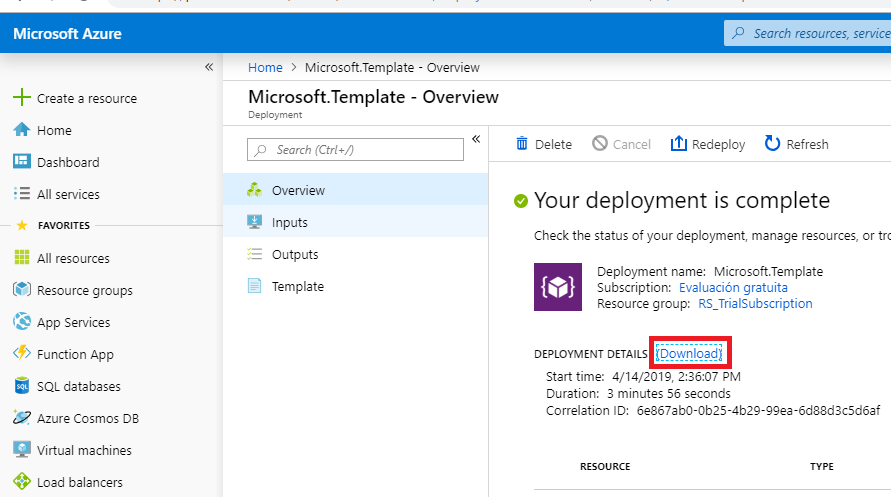Click the Outputs list icon
This screenshot has height=497, width=891.
pyautogui.click(x=254, y=254)
